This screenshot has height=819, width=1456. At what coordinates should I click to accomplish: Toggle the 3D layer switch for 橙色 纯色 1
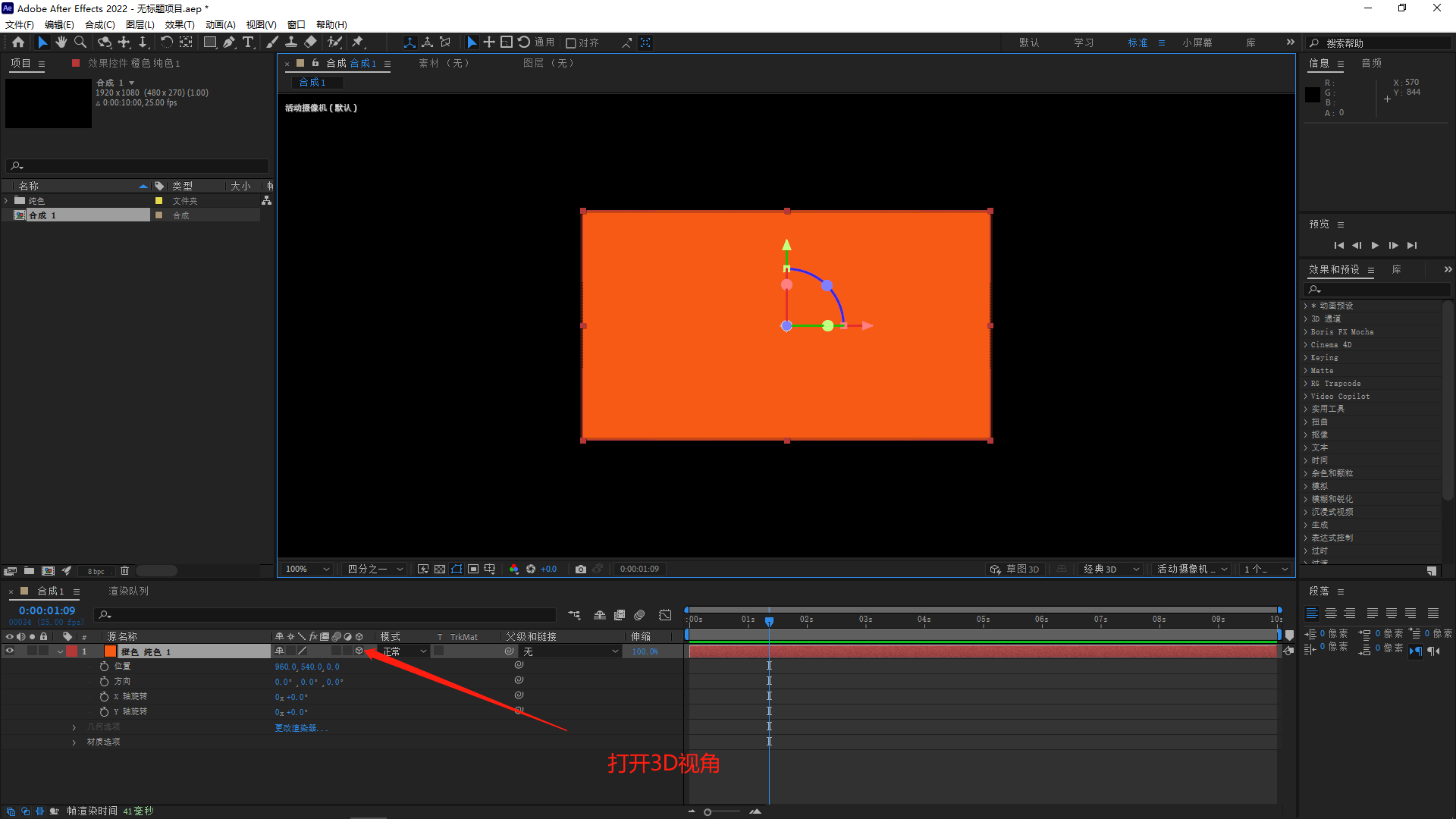pos(359,651)
